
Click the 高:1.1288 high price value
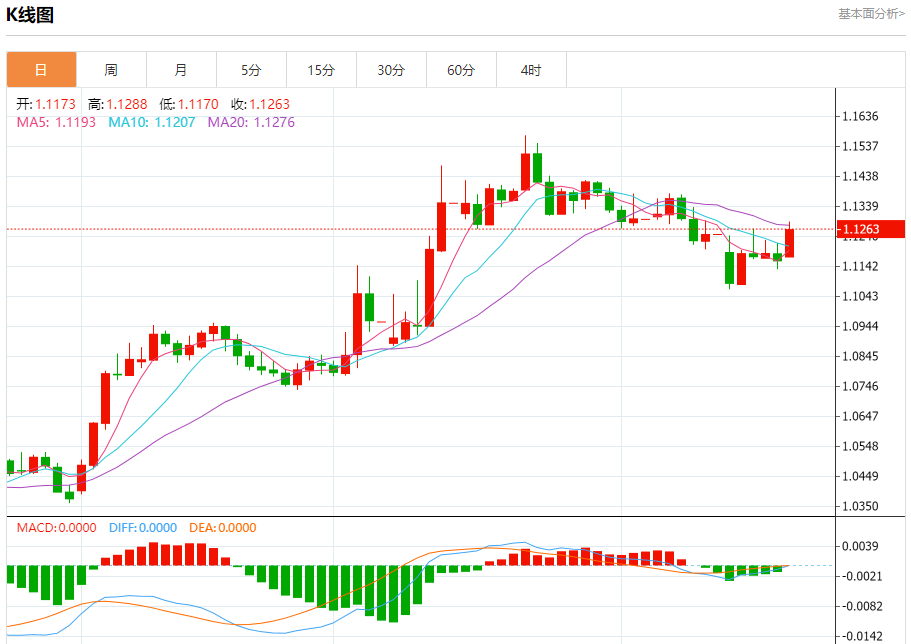click(x=117, y=104)
